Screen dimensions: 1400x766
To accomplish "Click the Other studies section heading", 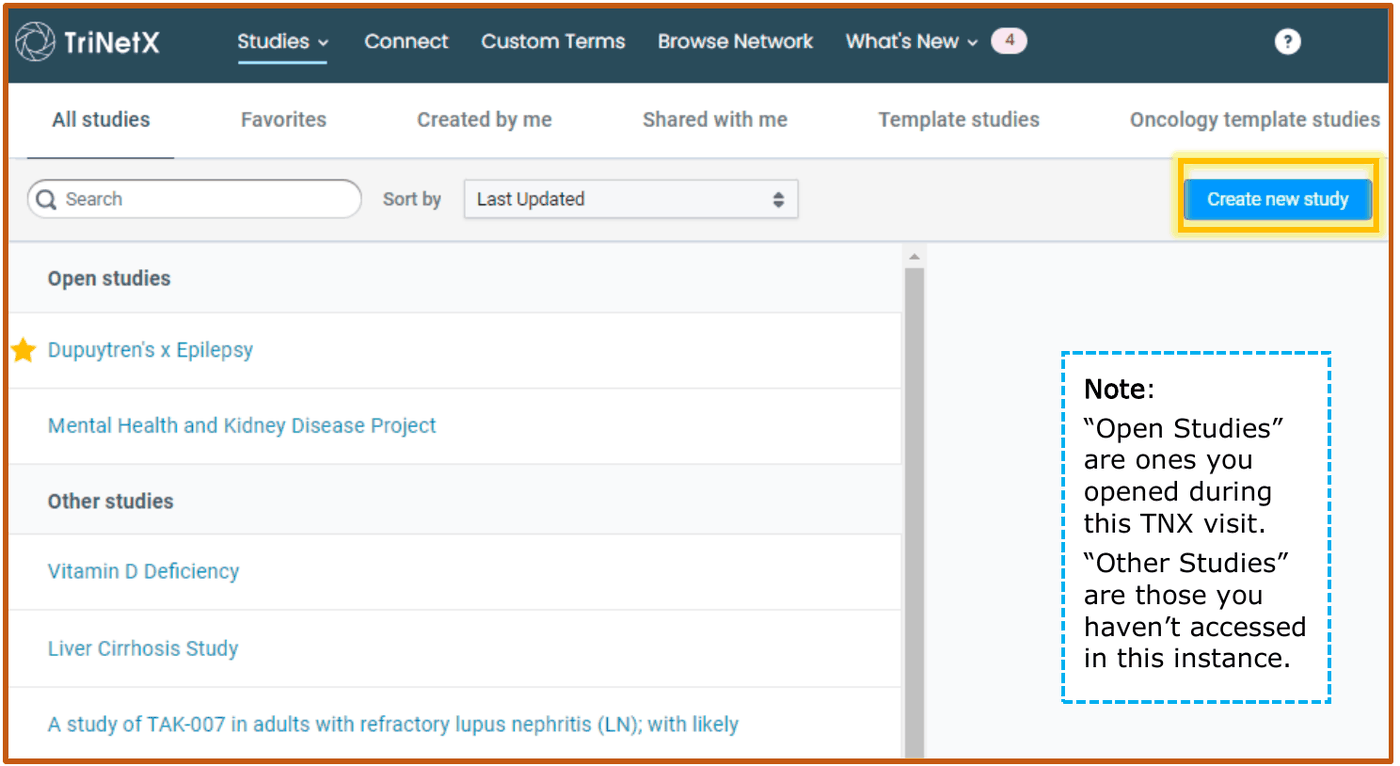I will [x=110, y=502].
